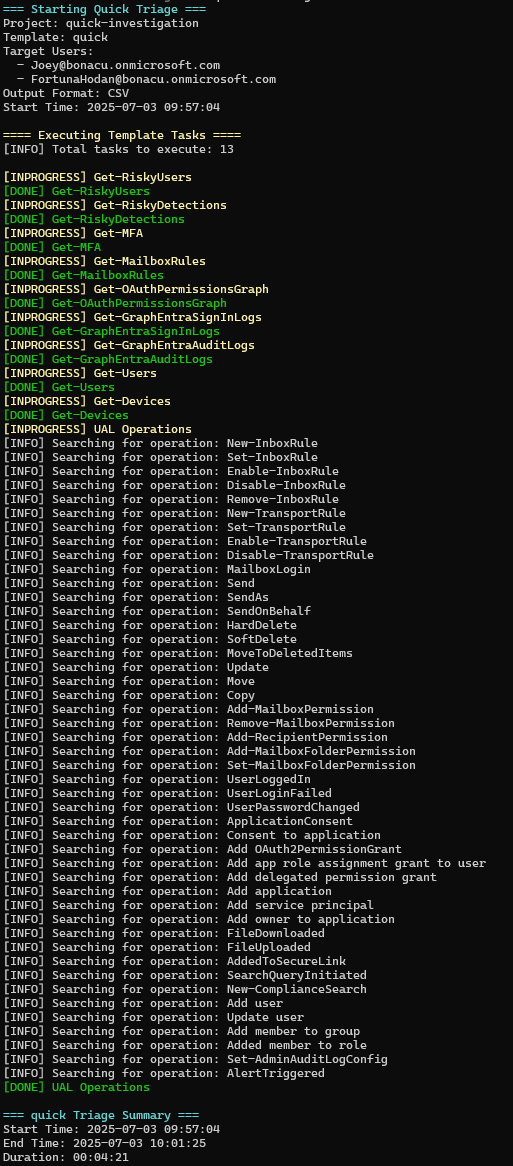Click the "Add OAuth2PermissionGrant" operation line
513x1166 pixels.
tap(202, 850)
